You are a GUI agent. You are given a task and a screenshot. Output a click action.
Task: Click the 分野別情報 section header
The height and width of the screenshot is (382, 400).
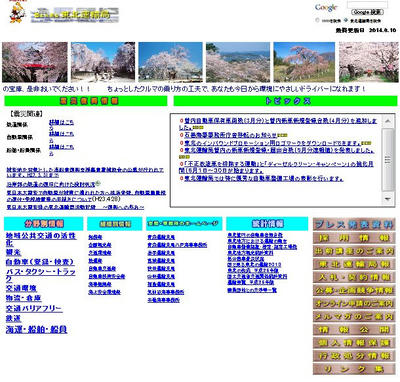[44, 223]
